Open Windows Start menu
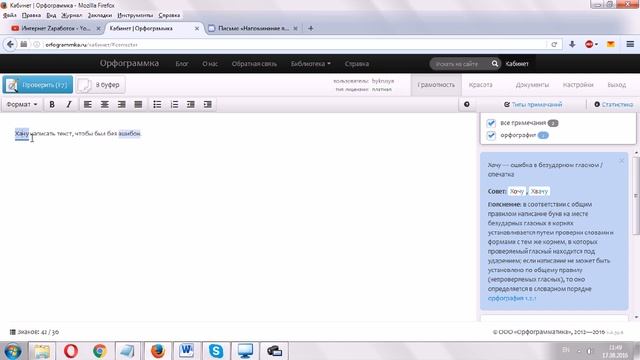640x360 pixels. [12, 351]
